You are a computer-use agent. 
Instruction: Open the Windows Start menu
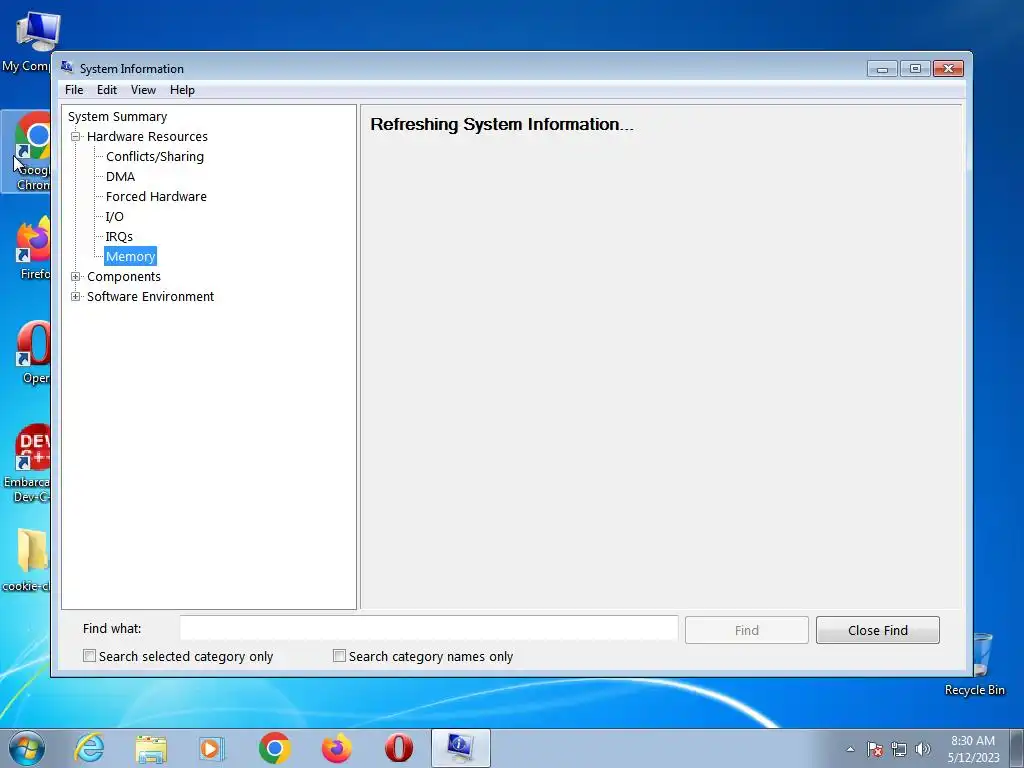tap(27, 748)
